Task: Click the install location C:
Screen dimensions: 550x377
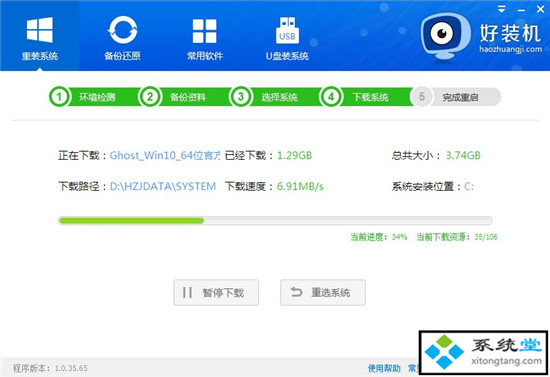Action: pos(469,187)
